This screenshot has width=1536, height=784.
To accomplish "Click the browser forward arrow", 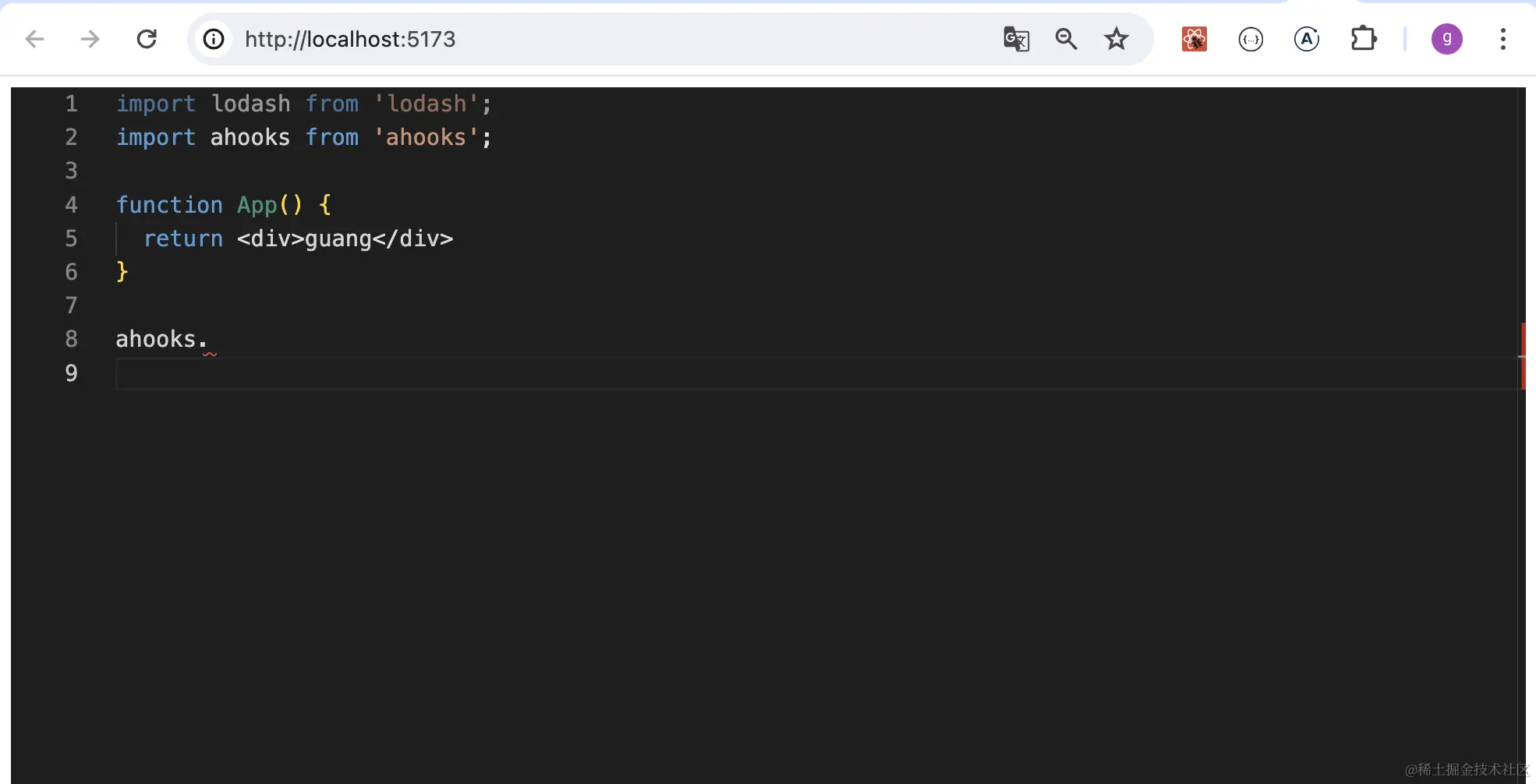I will [x=90, y=39].
